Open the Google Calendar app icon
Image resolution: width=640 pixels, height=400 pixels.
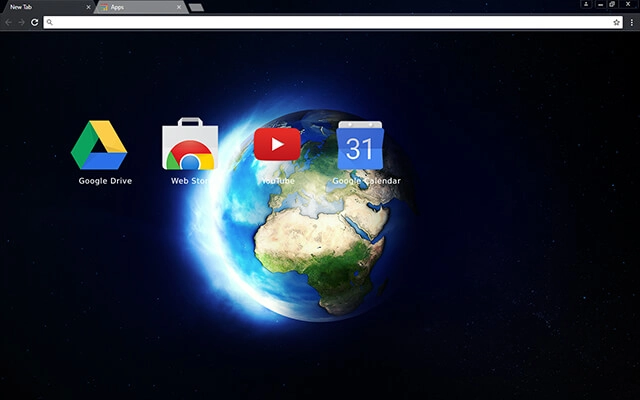click(360, 145)
